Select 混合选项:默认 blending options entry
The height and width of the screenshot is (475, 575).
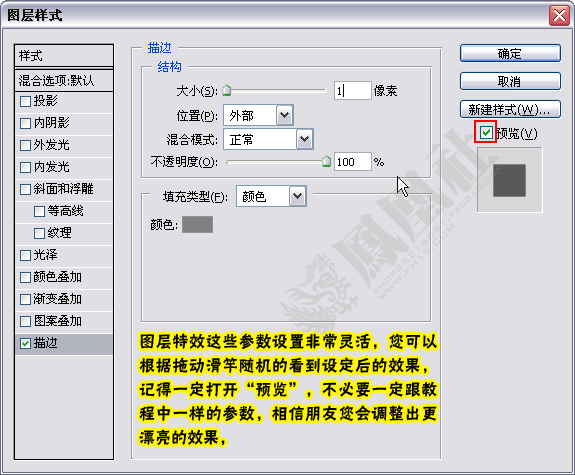click(x=64, y=80)
